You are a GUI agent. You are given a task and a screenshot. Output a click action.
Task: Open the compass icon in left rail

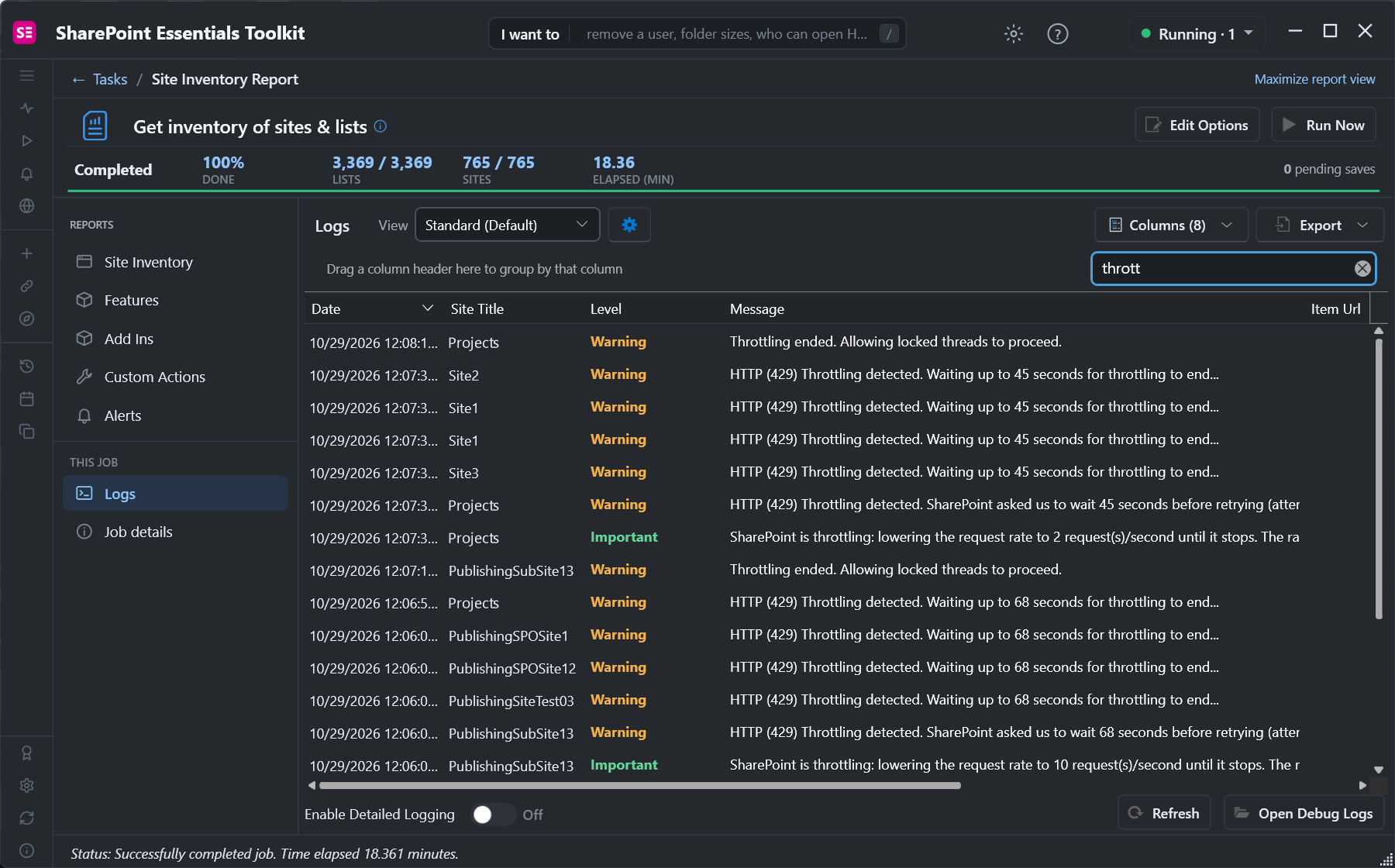point(26,319)
